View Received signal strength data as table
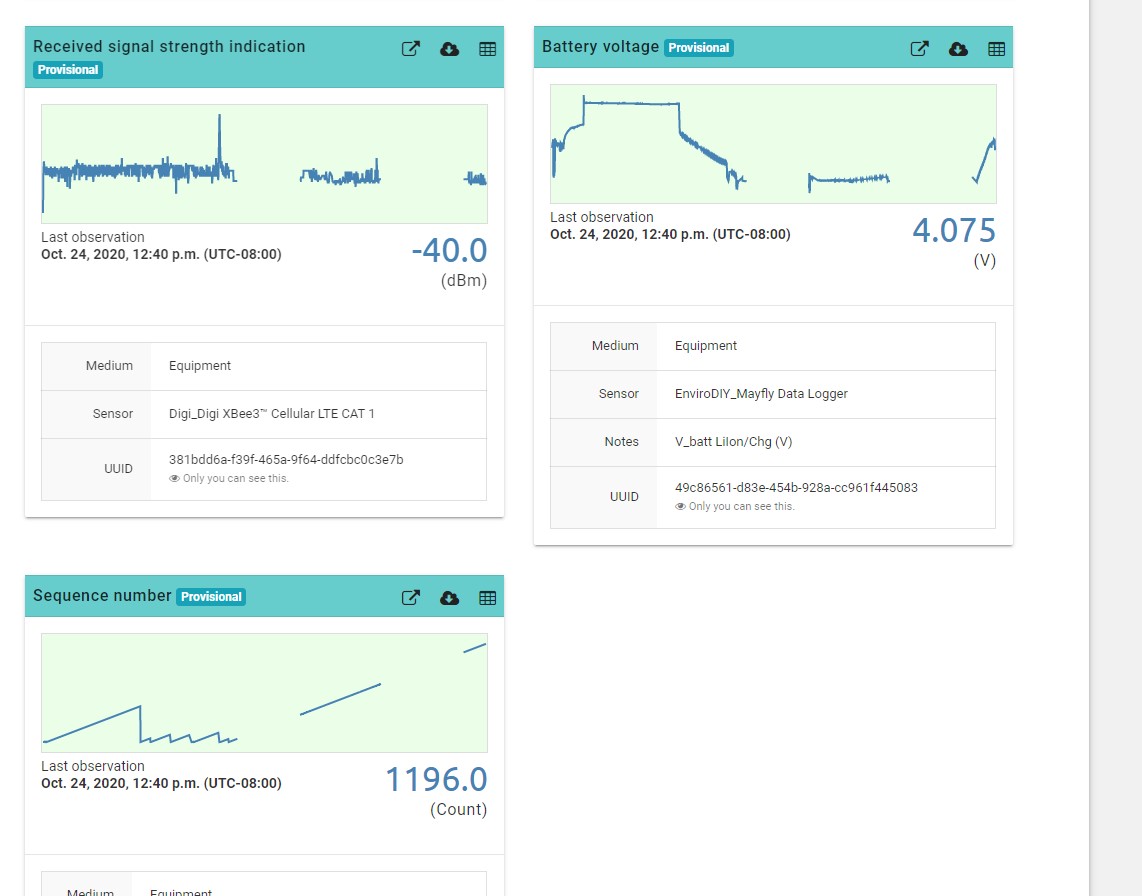Viewport: 1142px width, 896px height. click(x=487, y=48)
